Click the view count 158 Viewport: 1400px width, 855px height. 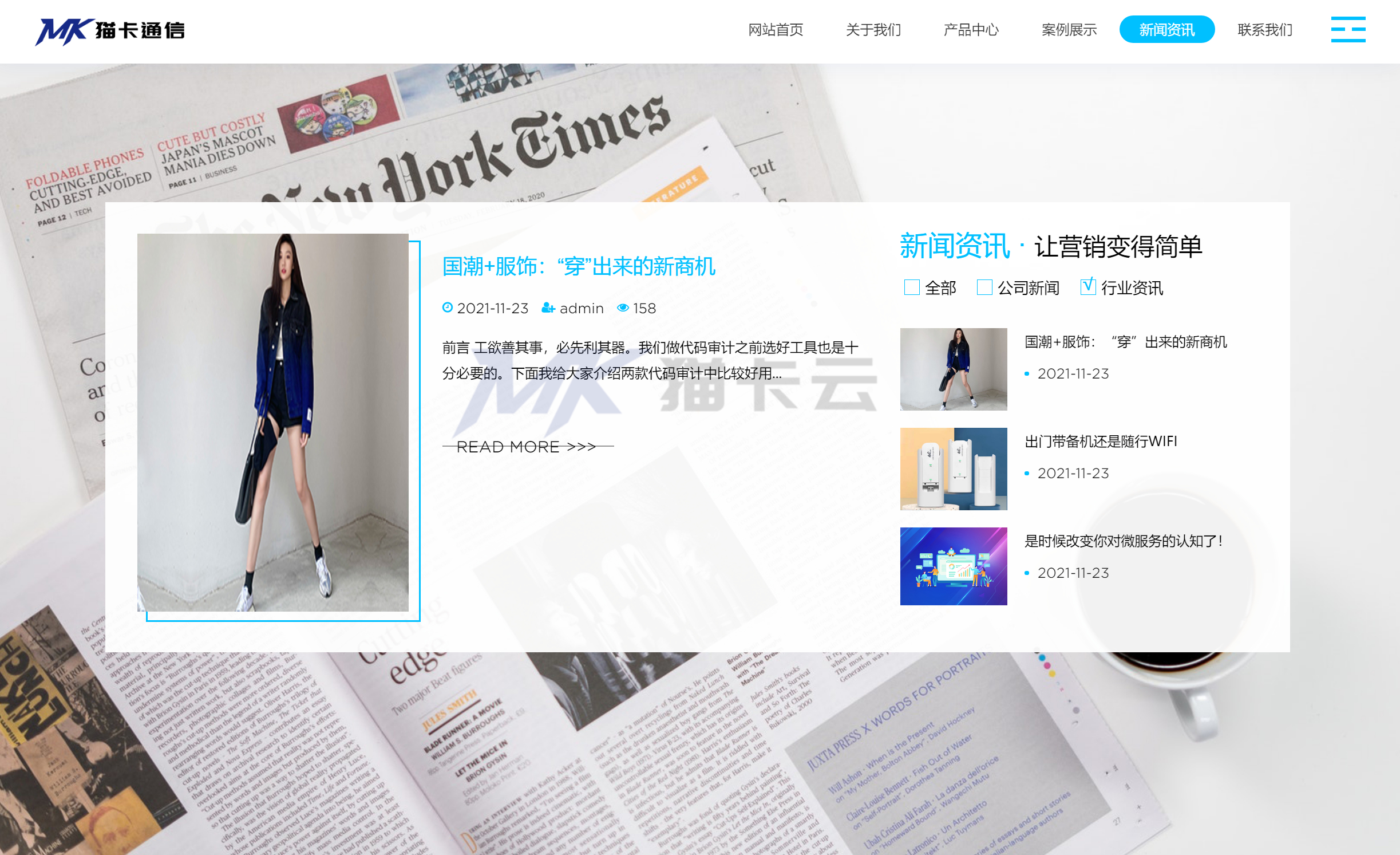click(644, 309)
